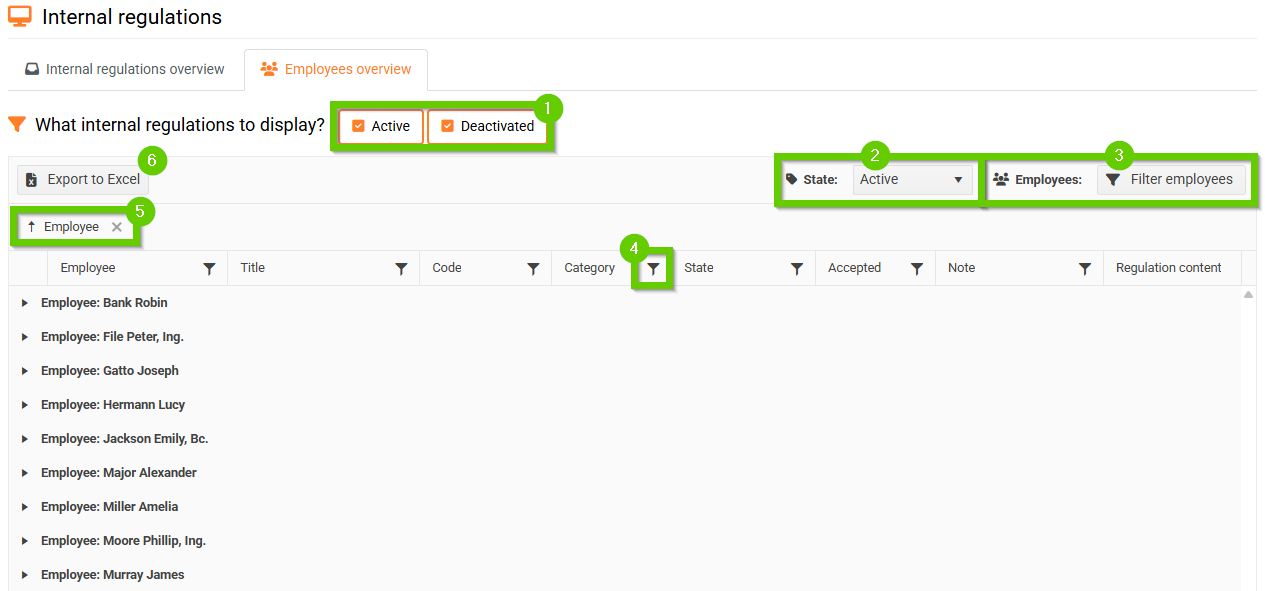Open the Accepted column filter icon
The height and width of the screenshot is (591, 1265).
pyautogui.click(x=917, y=268)
